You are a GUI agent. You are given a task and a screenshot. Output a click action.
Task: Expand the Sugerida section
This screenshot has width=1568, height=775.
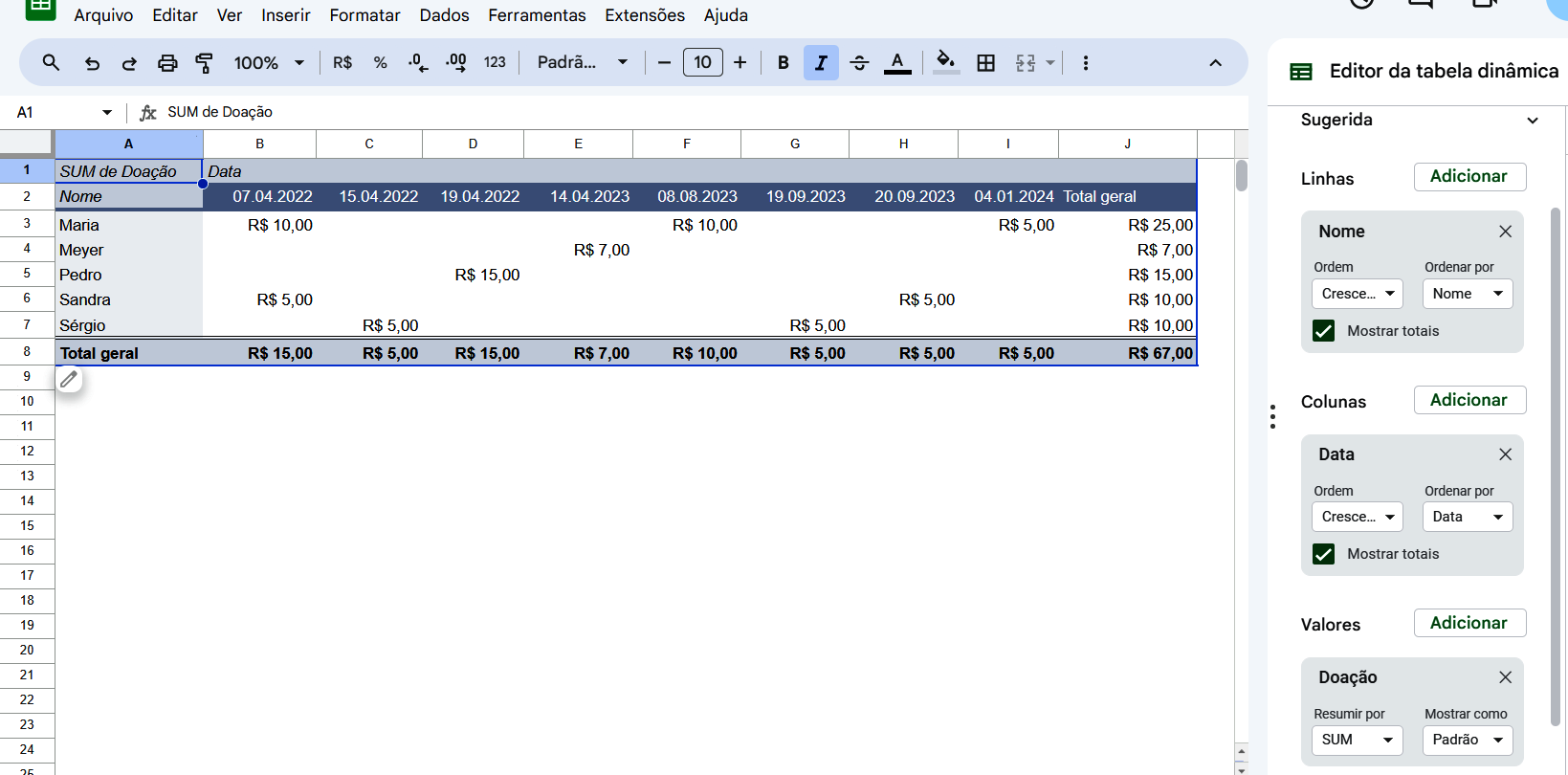coord(1532,121)
